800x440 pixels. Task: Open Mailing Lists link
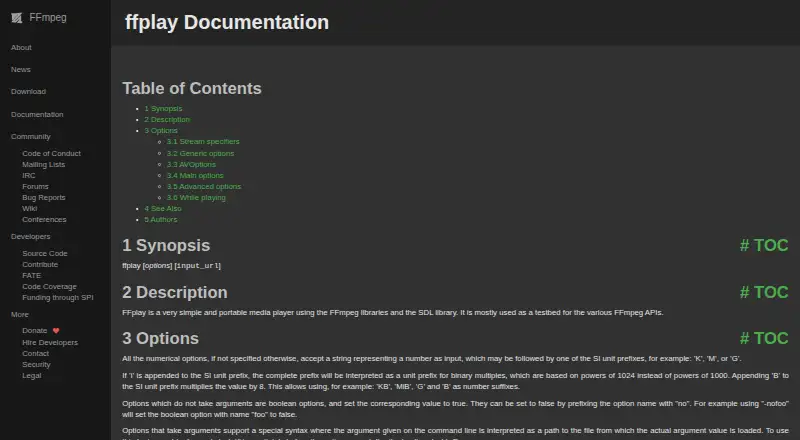pos(43,164)
